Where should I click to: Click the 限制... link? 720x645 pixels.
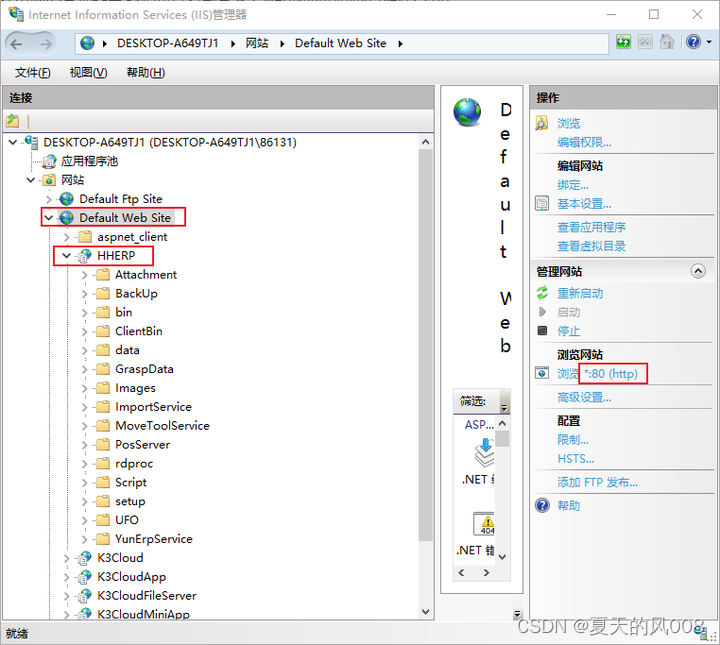point(573,440)
